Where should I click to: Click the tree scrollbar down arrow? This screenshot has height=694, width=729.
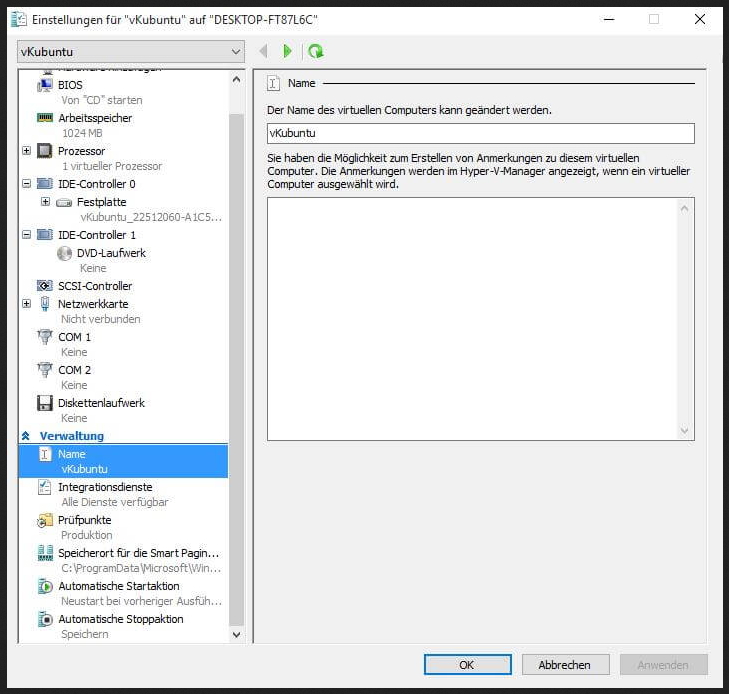pyautogui.click(x=236, y=635)
